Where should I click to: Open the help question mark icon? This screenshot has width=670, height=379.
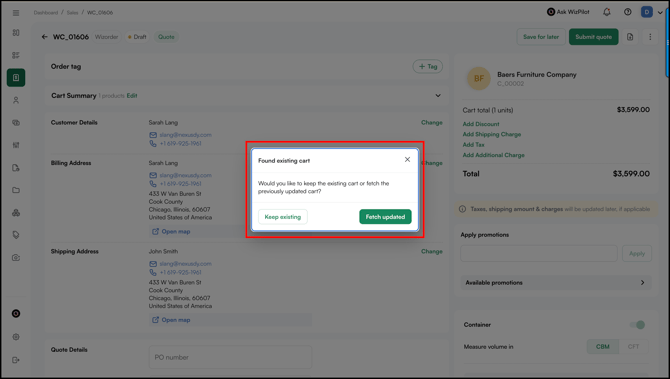coord(627,12)
